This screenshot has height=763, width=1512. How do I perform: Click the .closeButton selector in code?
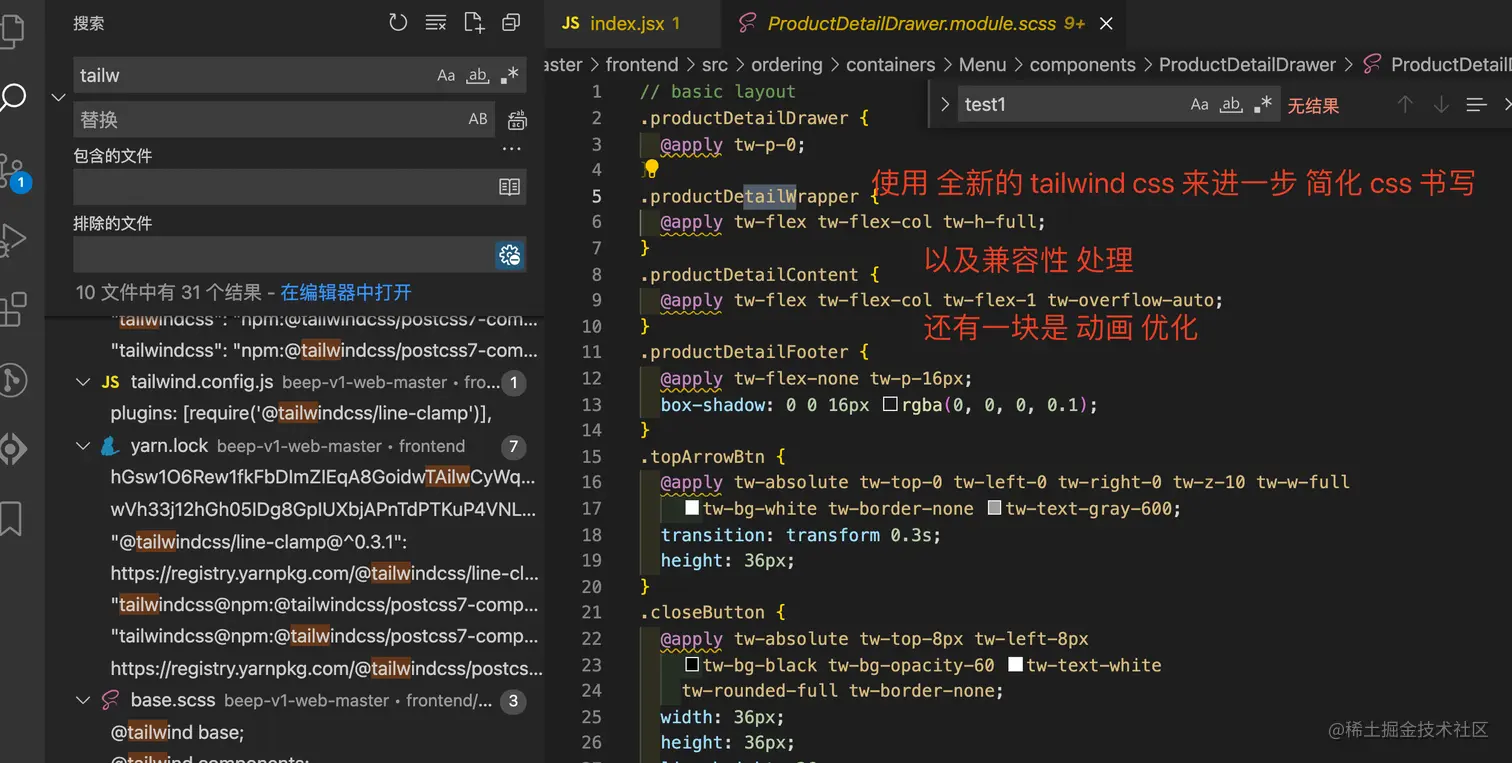point(703,612)
